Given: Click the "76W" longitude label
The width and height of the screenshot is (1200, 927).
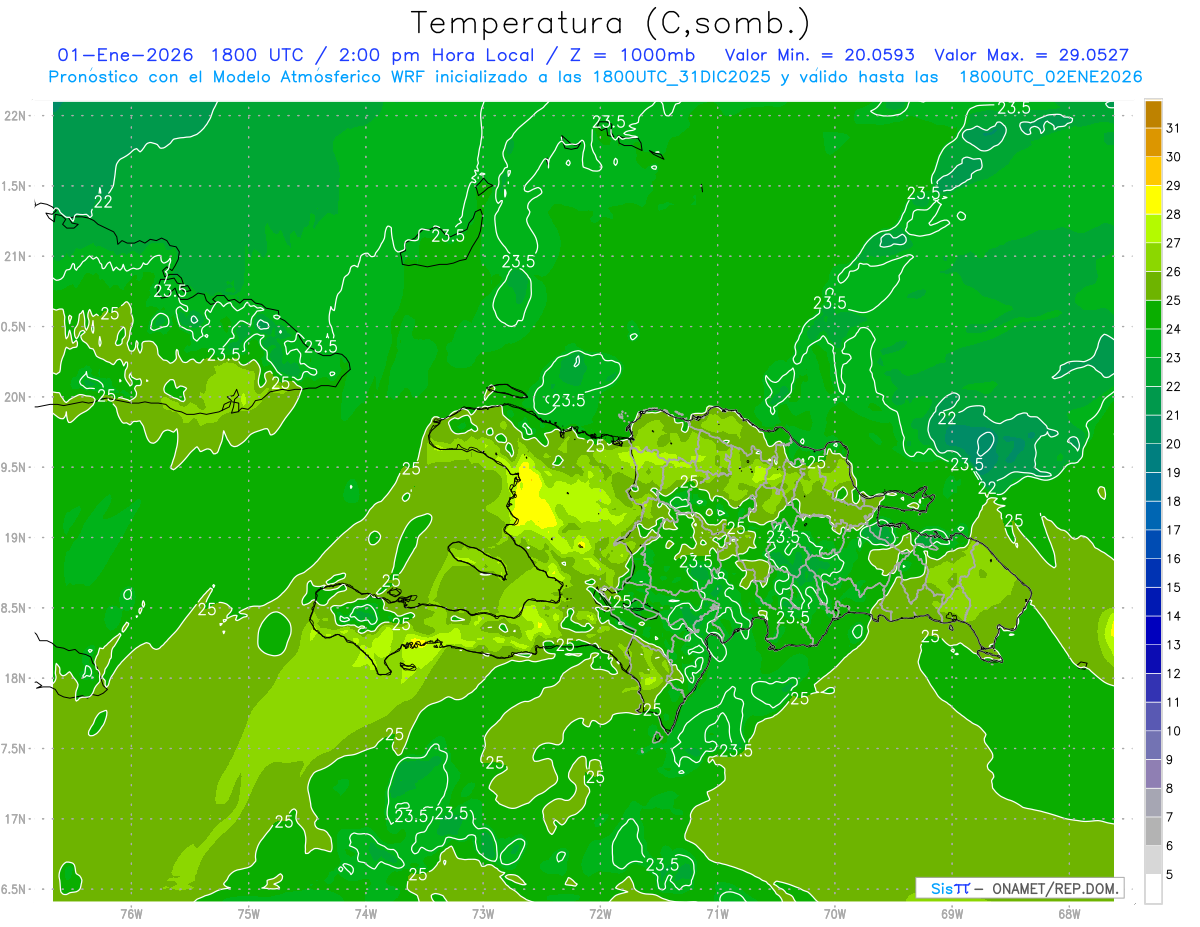Looking at the screenshot, I should 131,914.
